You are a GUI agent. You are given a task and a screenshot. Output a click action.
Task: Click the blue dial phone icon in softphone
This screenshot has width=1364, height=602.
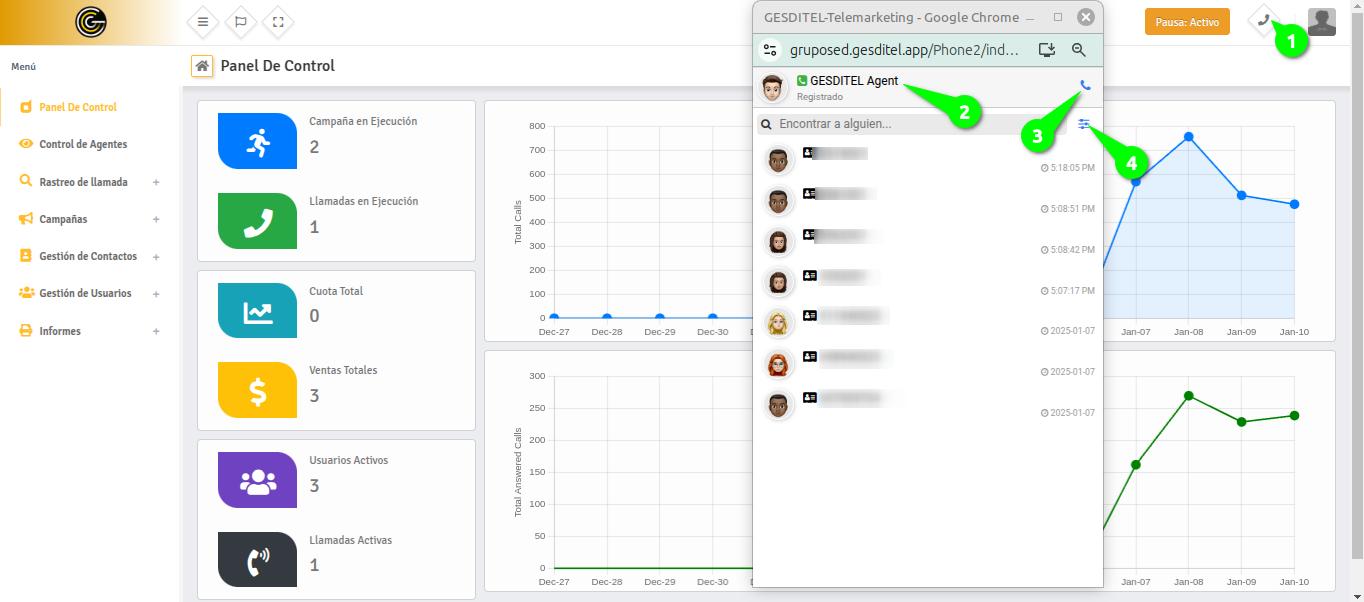point(1085,86)
